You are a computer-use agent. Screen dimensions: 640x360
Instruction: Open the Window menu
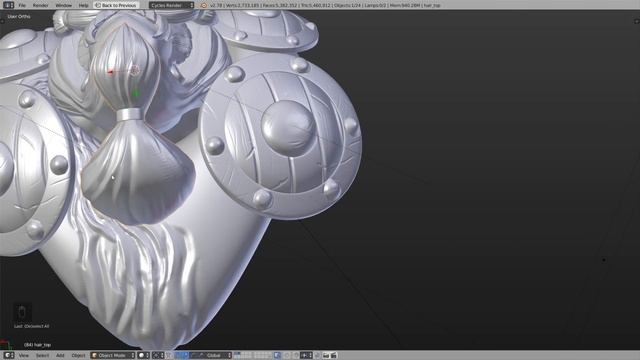tap(63, 5)
